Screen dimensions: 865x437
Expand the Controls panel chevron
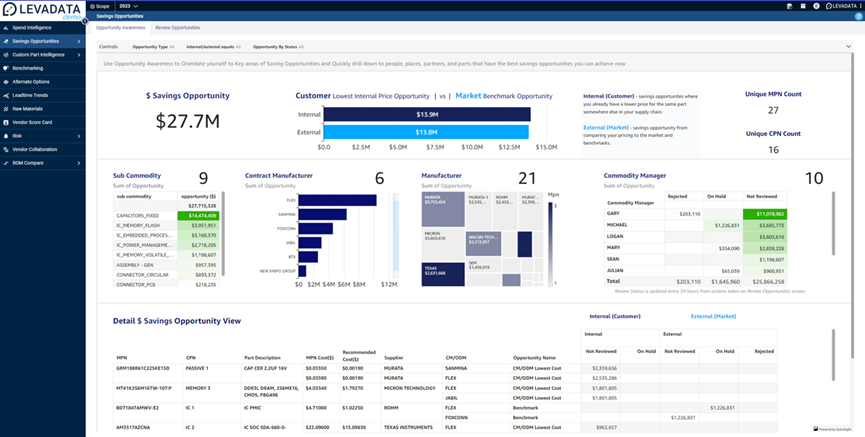pos(848,47)
